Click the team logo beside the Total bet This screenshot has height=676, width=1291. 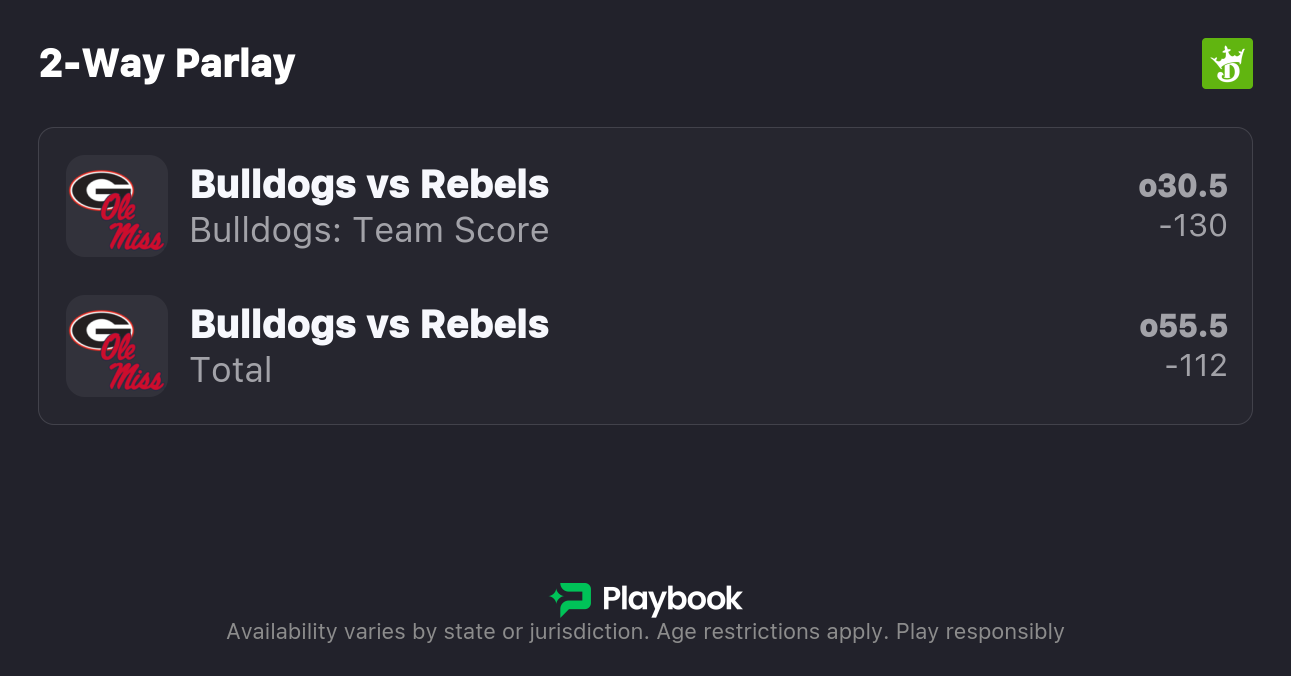pyautogui.click(x=116, y=346)
